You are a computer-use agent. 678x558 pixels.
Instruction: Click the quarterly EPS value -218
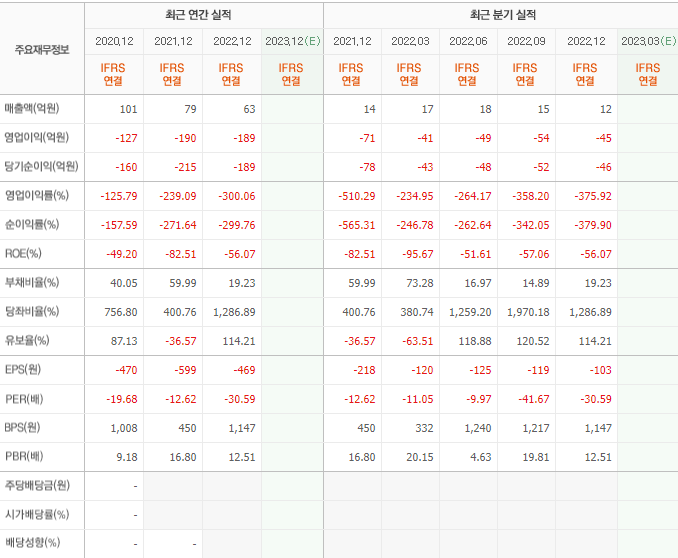click(x=364, y=370)
